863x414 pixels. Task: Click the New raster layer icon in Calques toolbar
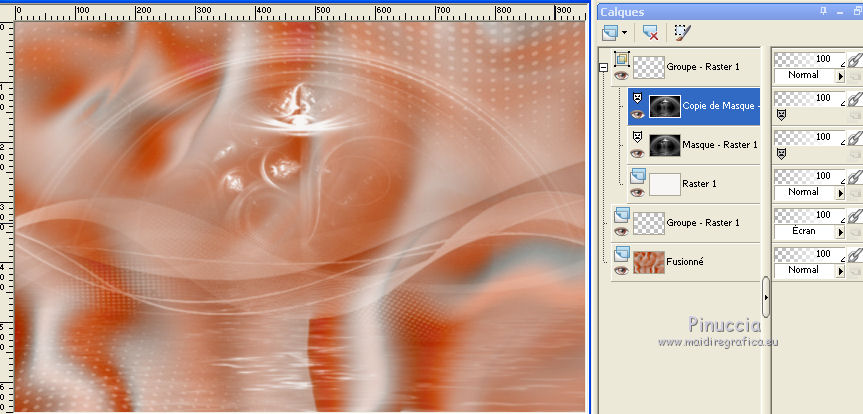tap(610, 32)
